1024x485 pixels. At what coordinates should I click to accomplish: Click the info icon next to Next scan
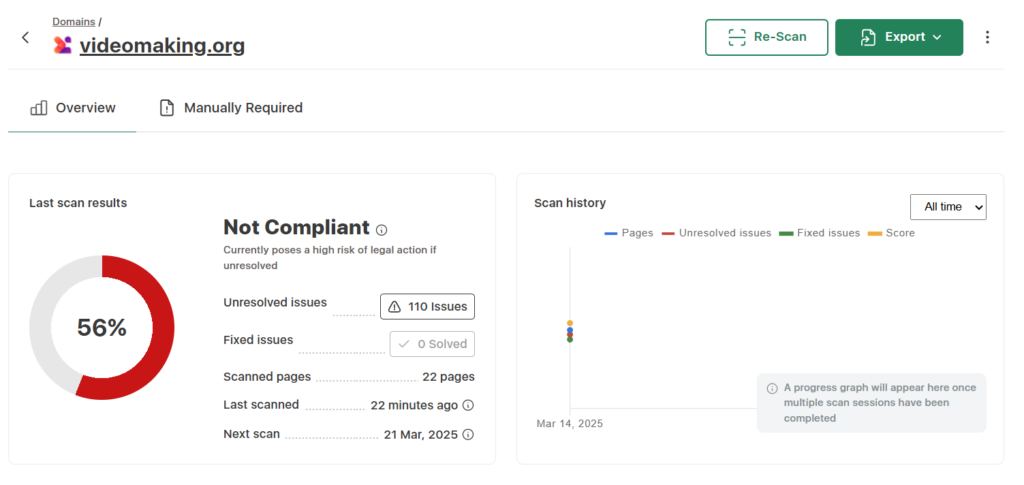[x=468, y=435]
